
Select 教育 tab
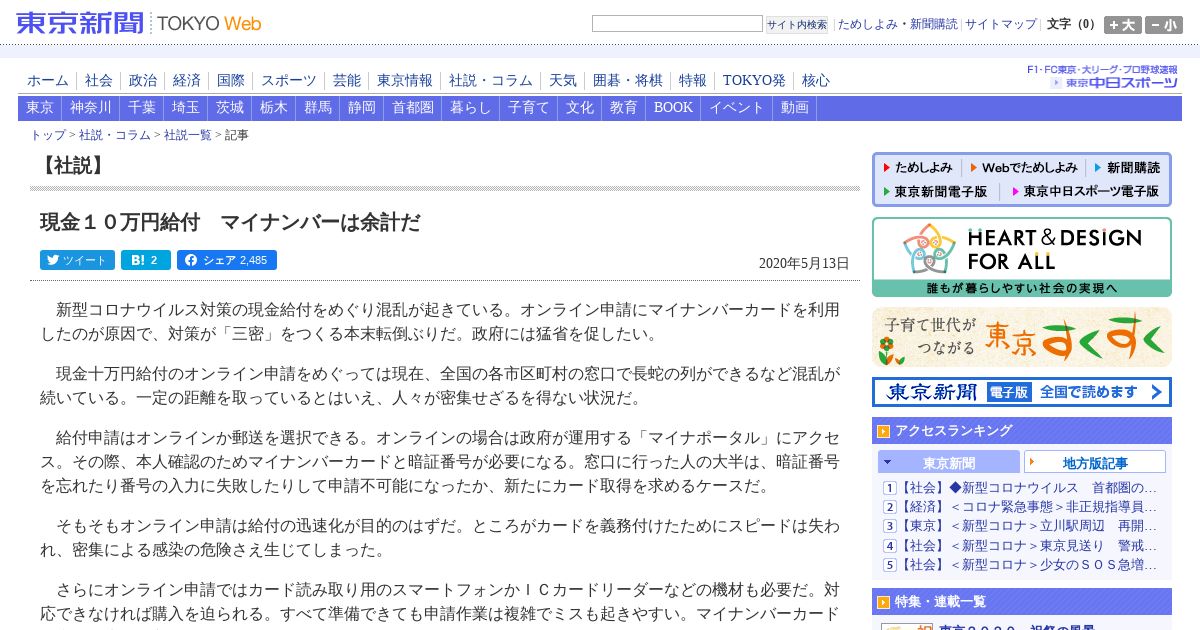click(624, 108)
